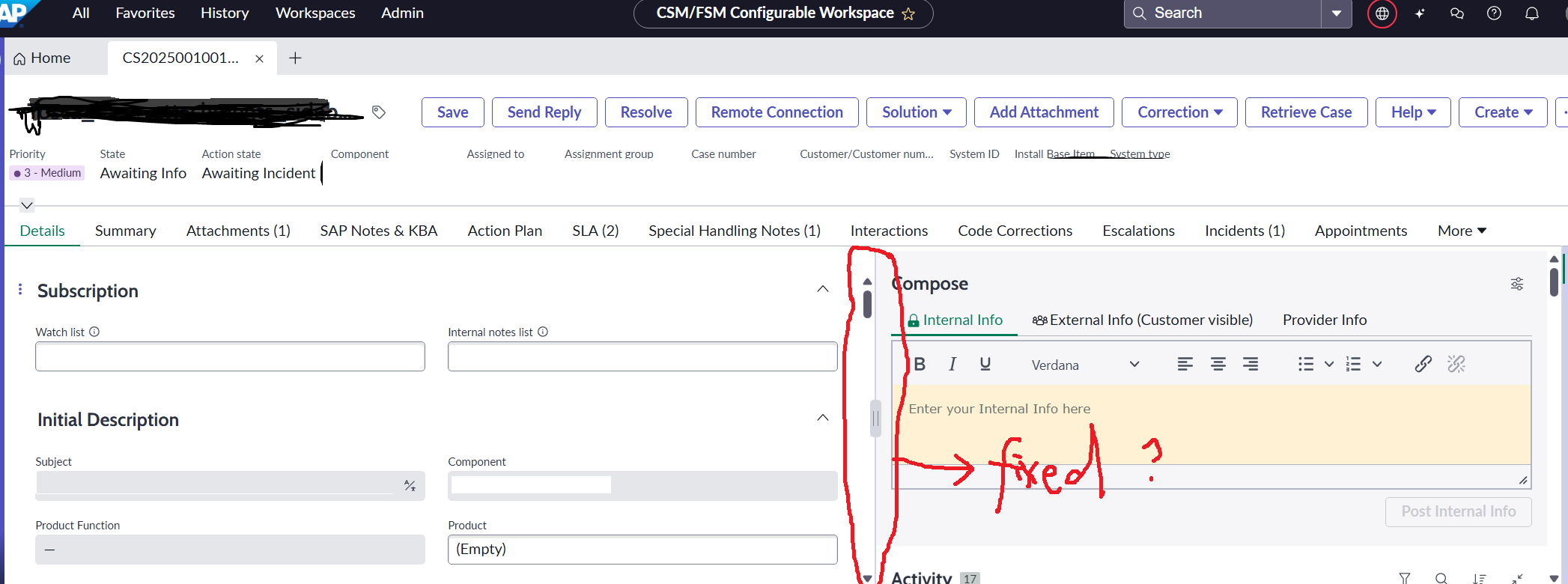This screenshot has height=584, width=1568.
Task: Click the Remote Connection button
Action: pyautogui.click(x=777, y=112)
